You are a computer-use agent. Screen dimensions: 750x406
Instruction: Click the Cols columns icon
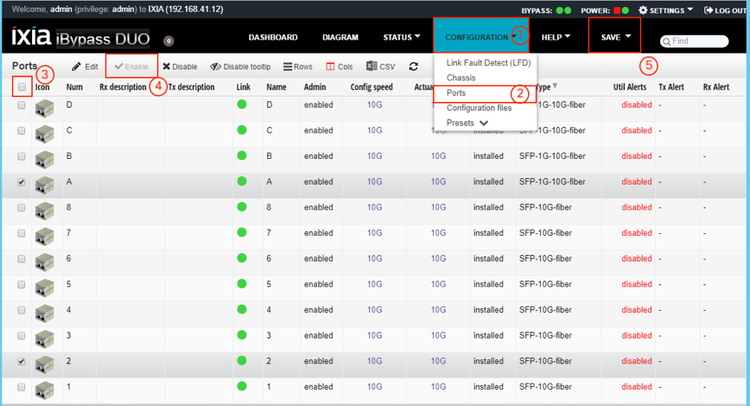point(330,66)
